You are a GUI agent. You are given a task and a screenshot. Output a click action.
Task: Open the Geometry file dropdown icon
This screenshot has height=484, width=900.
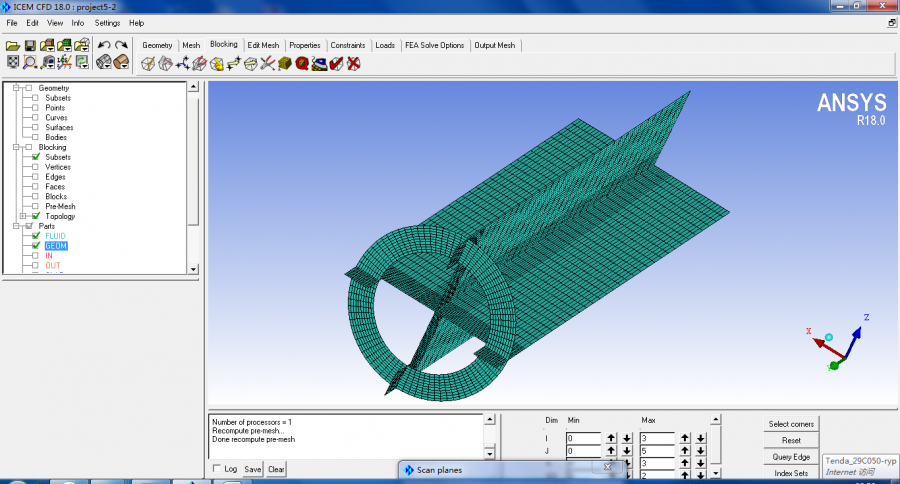point(47,45)
